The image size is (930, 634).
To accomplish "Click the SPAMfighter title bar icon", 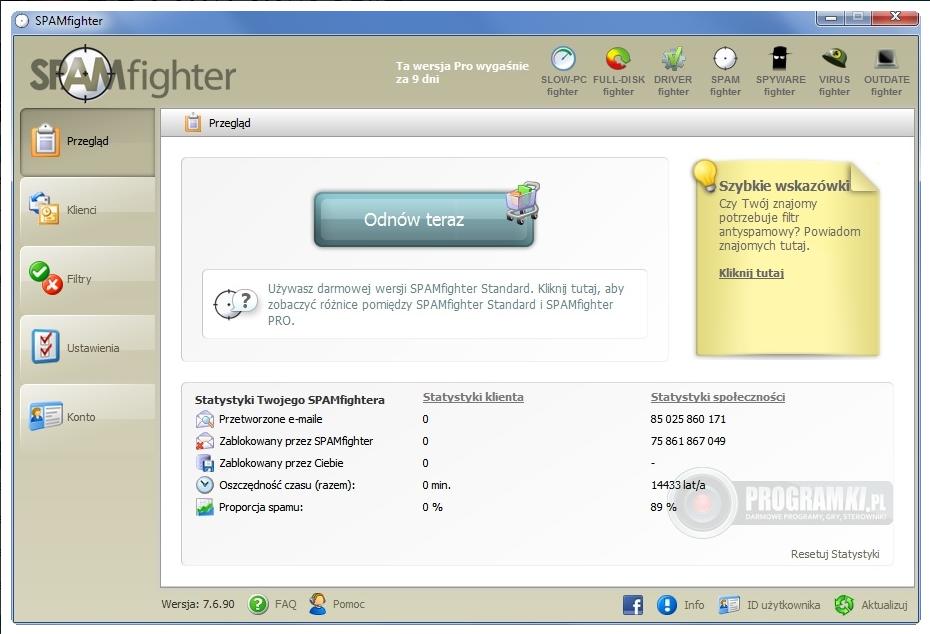I will click(x=22, y=21).
